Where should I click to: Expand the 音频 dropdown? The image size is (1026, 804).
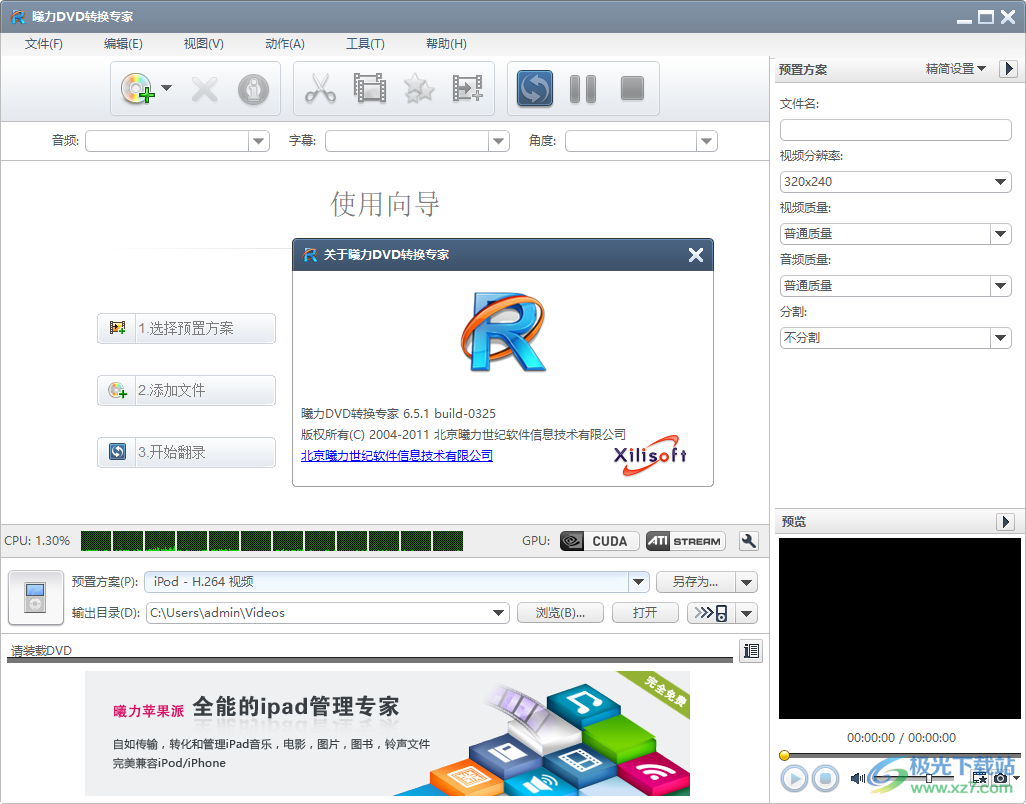tap(258, 141)
